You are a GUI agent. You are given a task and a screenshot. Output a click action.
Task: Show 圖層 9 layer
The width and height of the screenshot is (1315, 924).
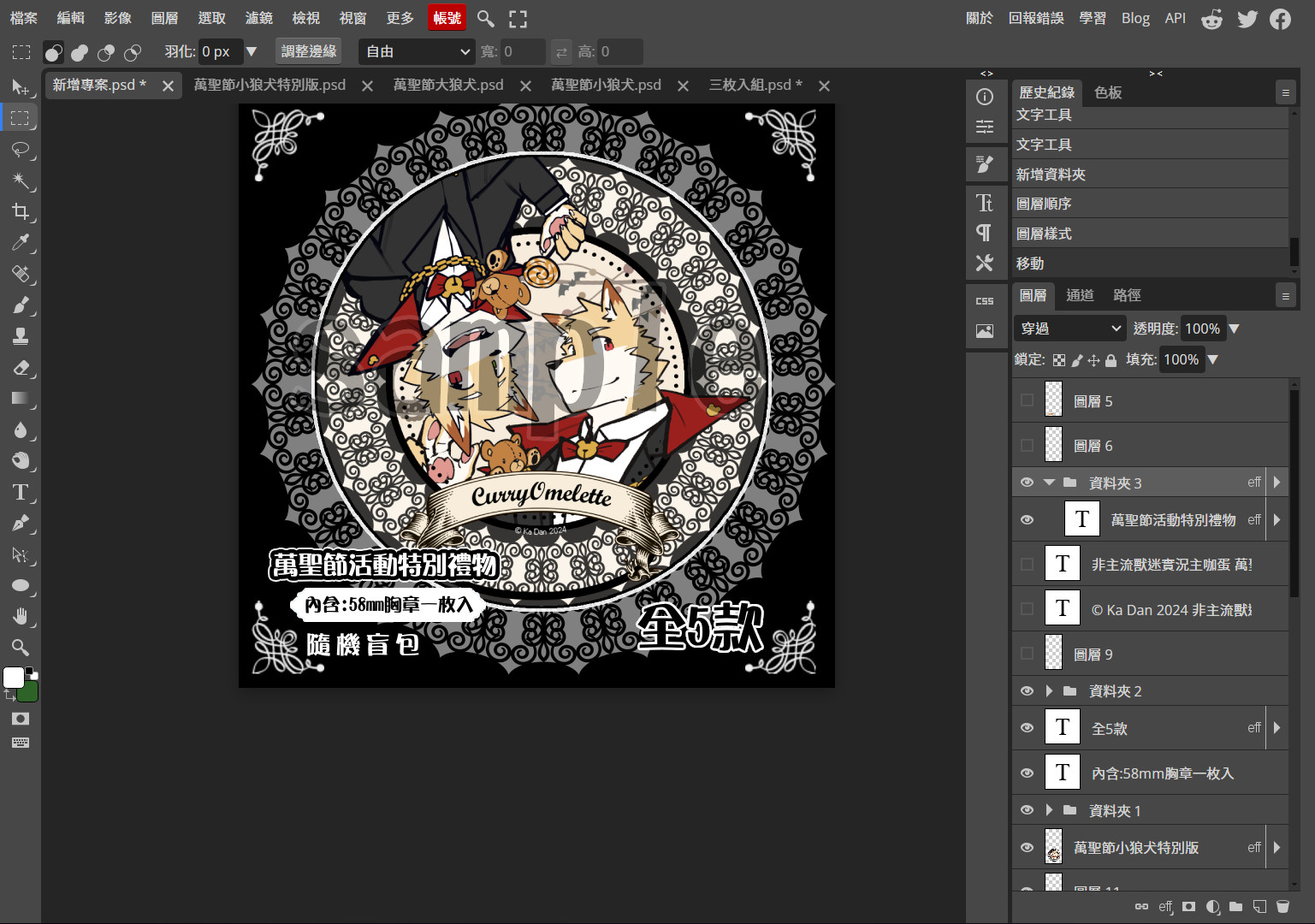click(1028, 654)
